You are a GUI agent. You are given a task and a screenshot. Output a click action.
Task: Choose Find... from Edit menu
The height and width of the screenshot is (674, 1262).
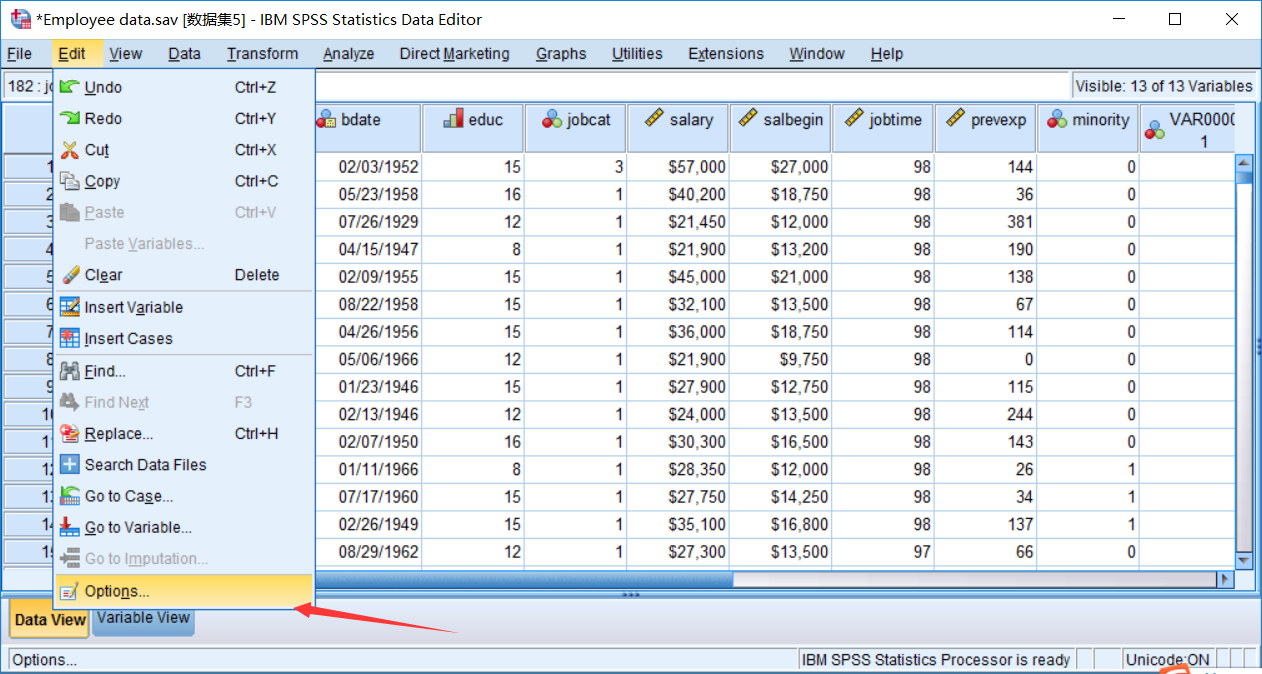coord(184,371)
